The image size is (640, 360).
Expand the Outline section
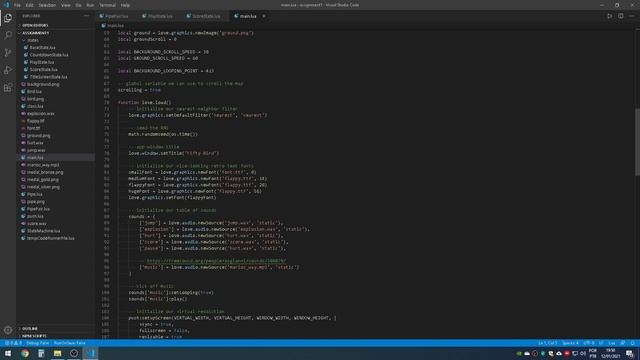[x=30, y=329]
